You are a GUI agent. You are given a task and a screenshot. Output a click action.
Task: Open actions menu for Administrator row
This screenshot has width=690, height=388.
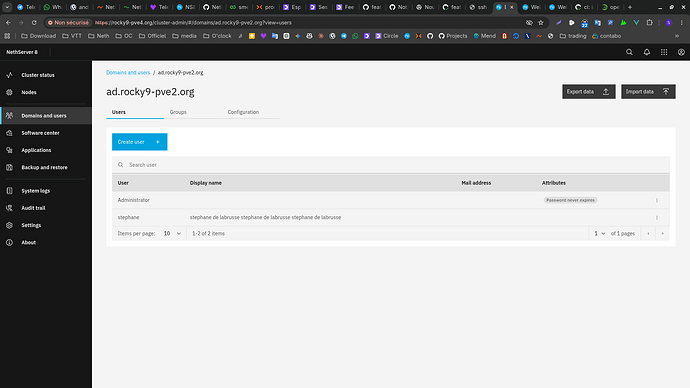tap(657, 200)
